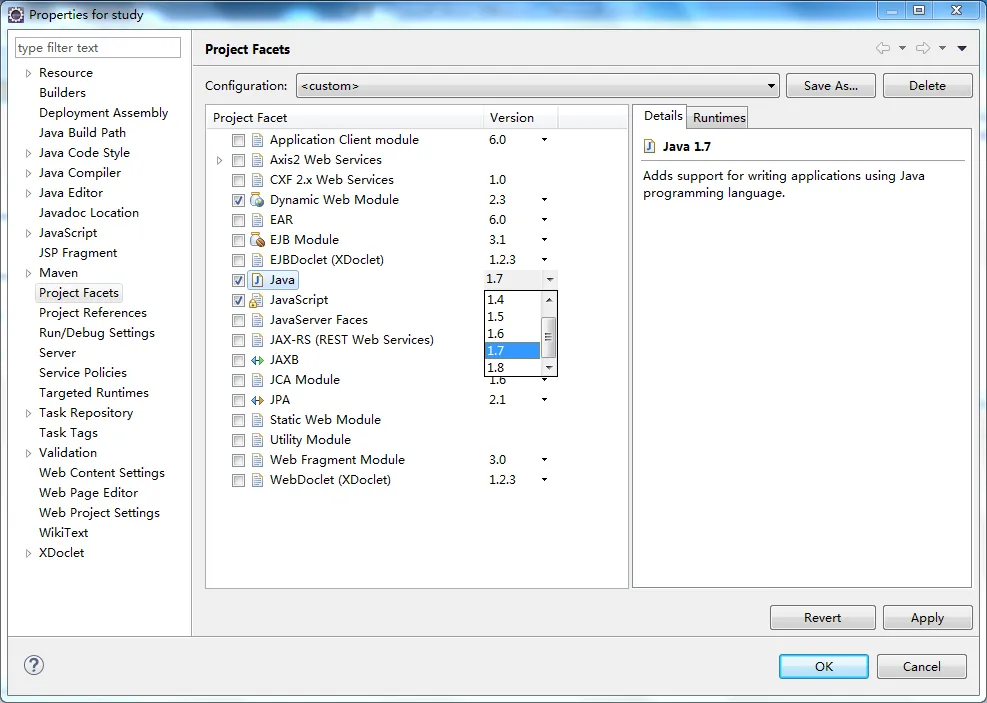Switch to the Runtimes tab
987x703 pixels.
click(719, 118)
